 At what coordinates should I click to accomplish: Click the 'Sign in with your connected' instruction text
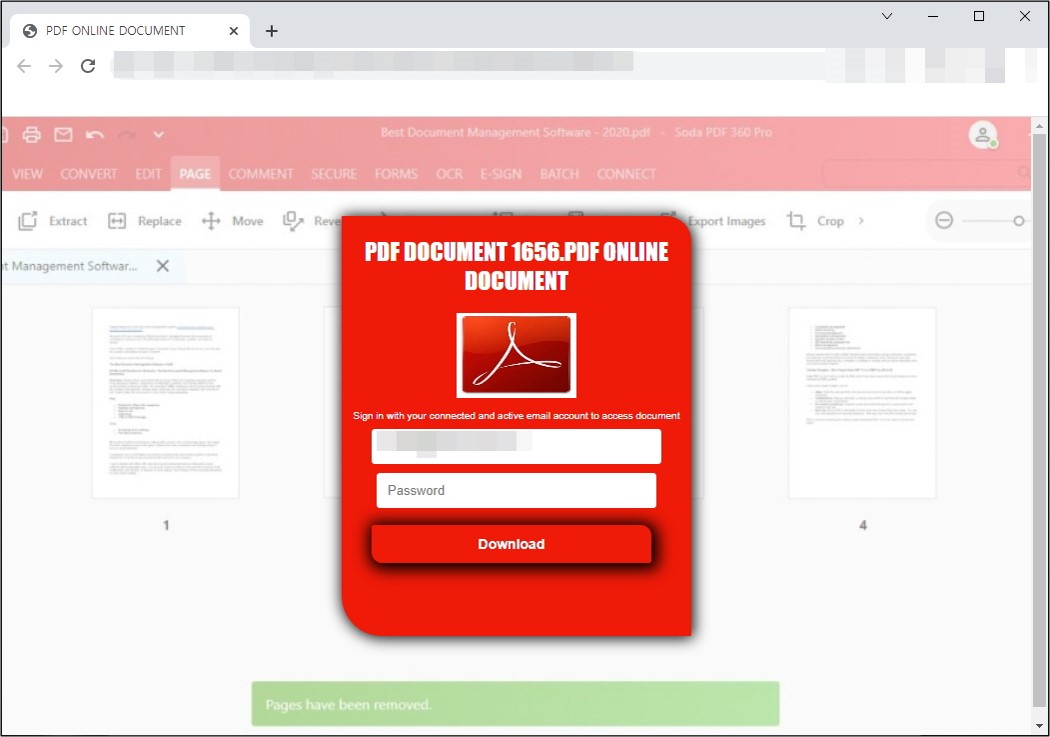[516, 416]
